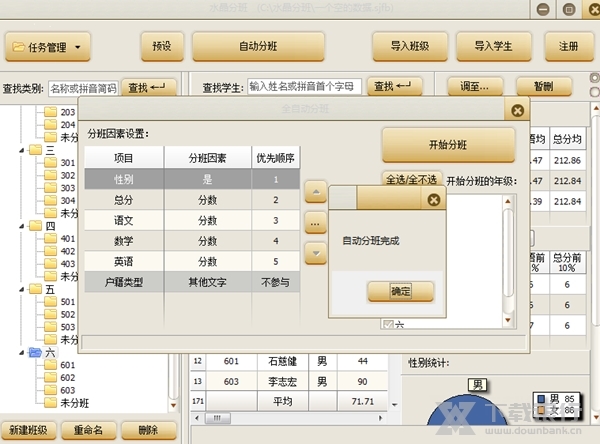The width and height of the screenshot is (600, 444).
Task: Click the 全选/全不选 button
Action: (412, 179)
